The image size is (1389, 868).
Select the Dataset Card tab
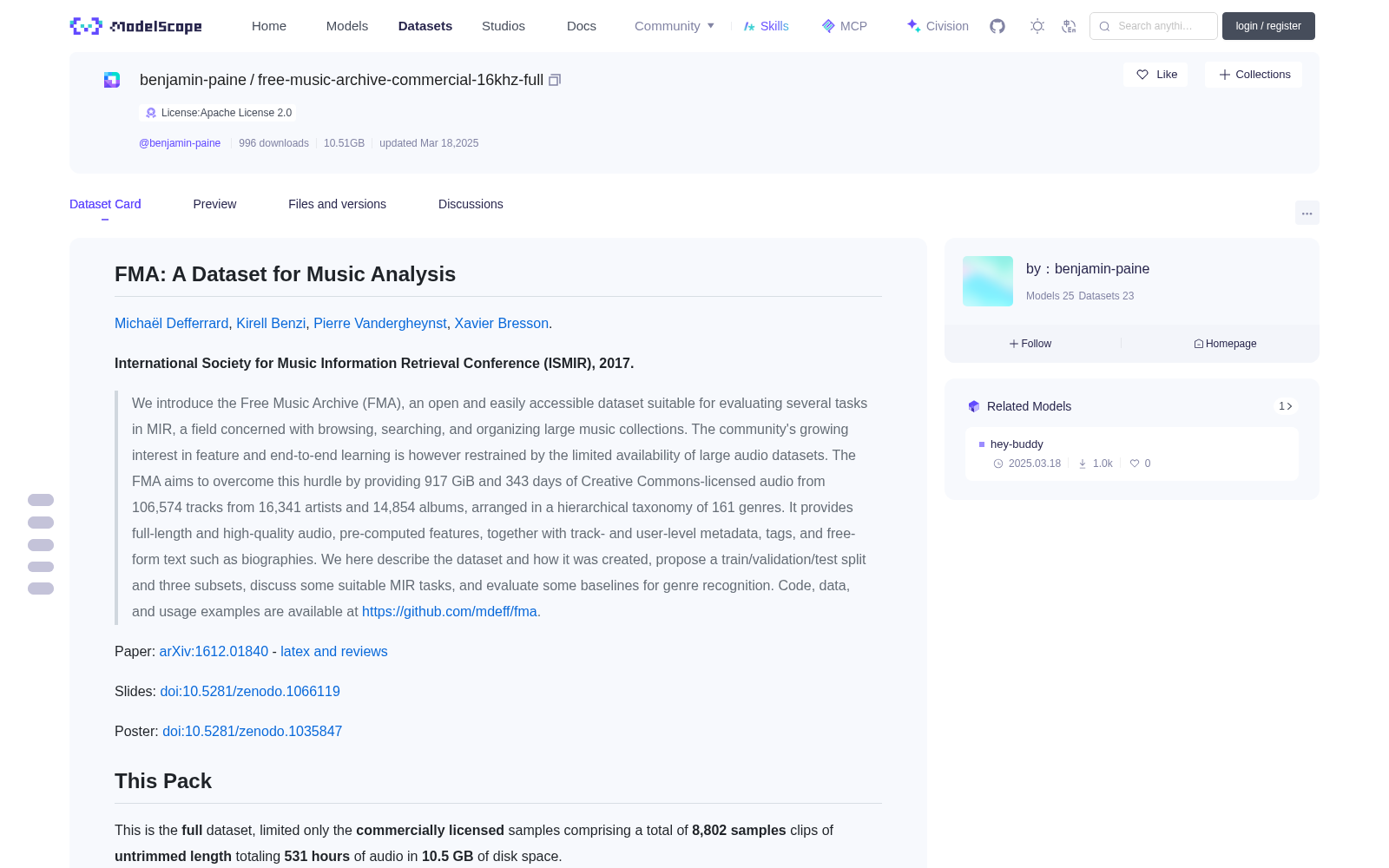click(105, 204)
